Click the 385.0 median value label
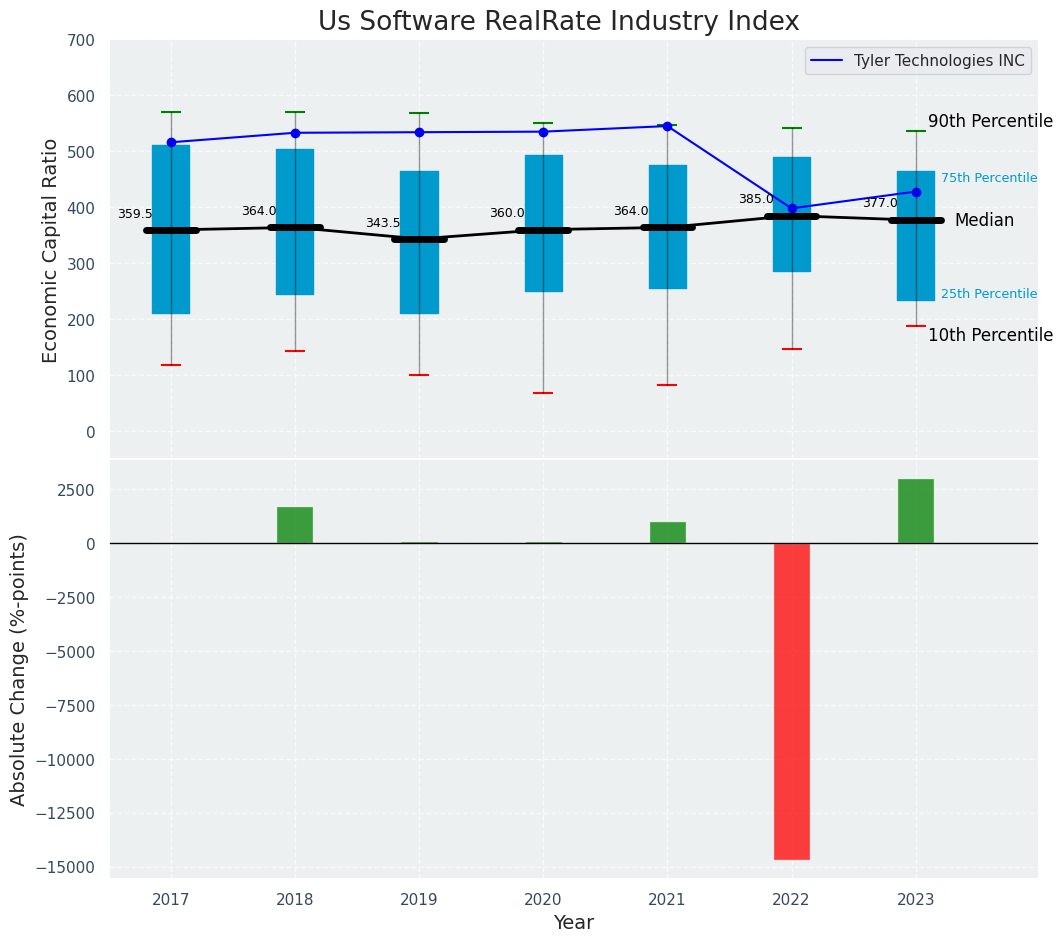Screen dimensions: 1063x942 (x=756, y=199)
